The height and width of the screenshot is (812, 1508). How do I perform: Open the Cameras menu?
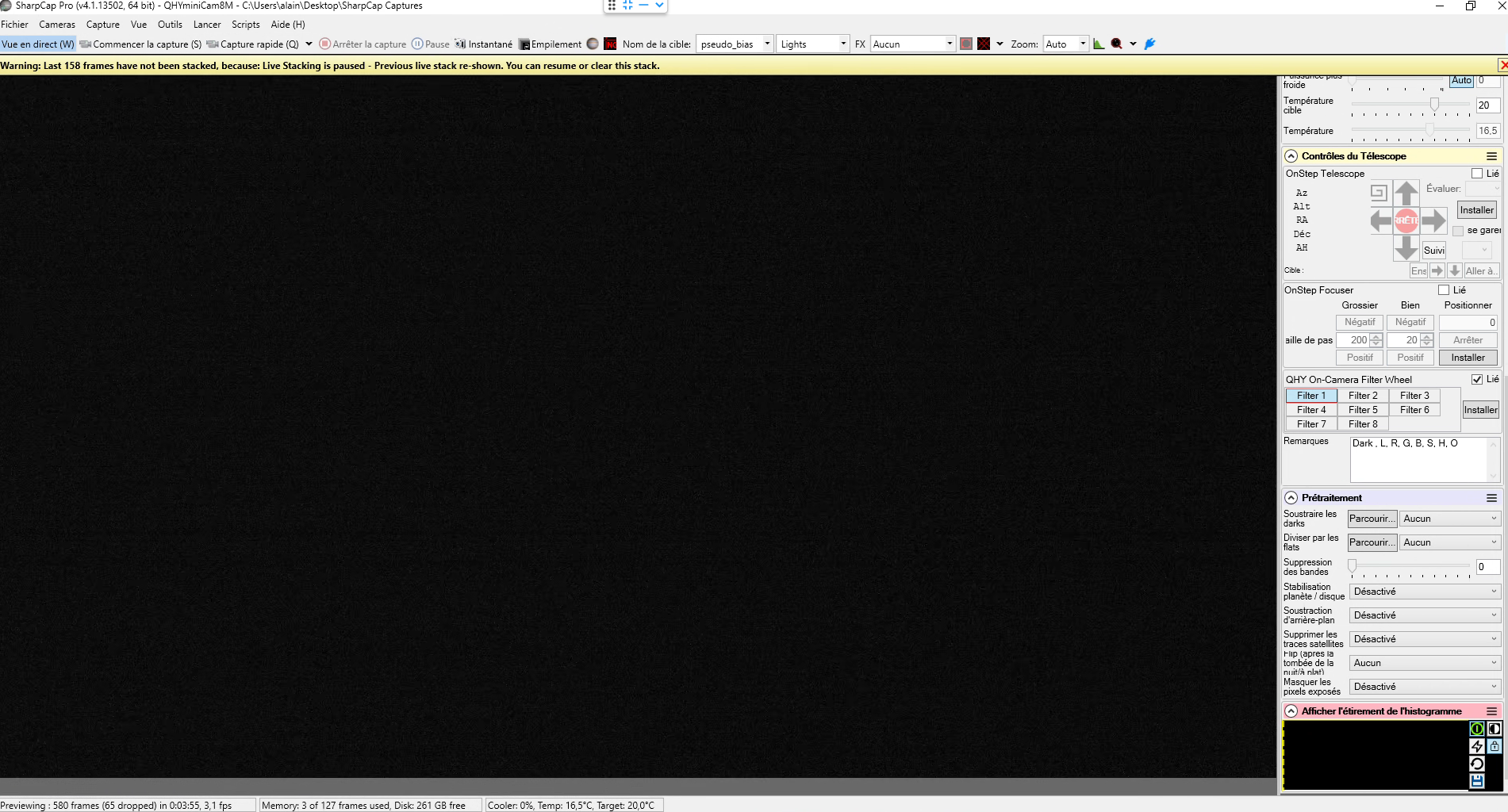(x=57, y=25)
